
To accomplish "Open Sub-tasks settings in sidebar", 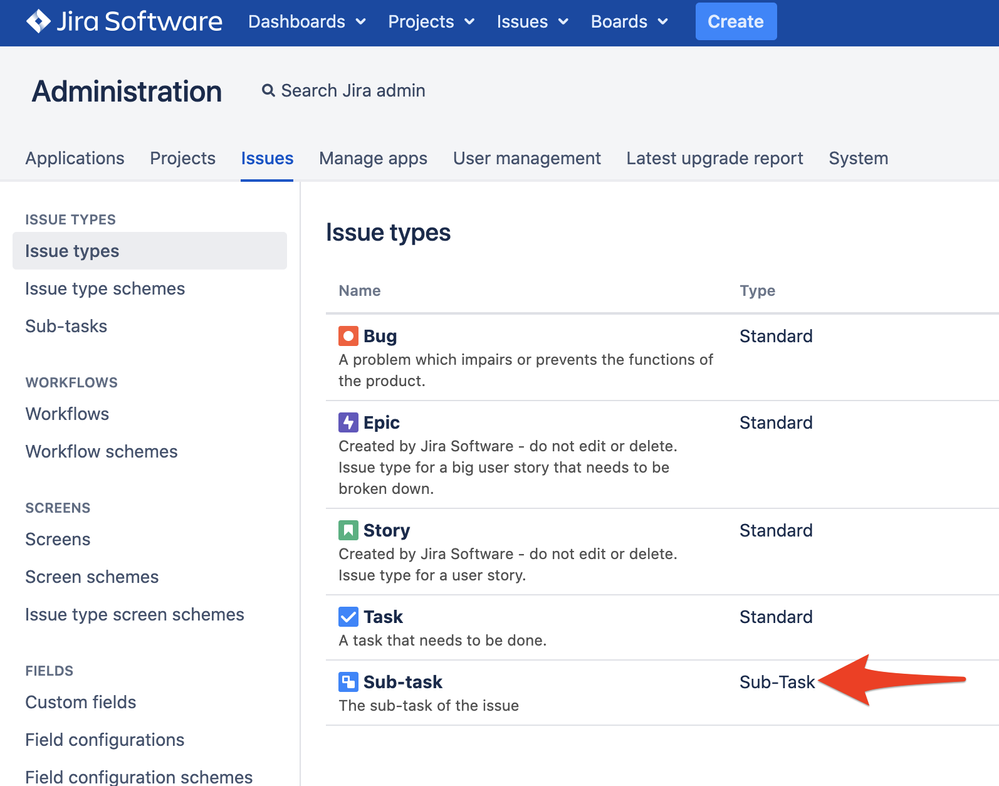I will (x=66, y=326).
